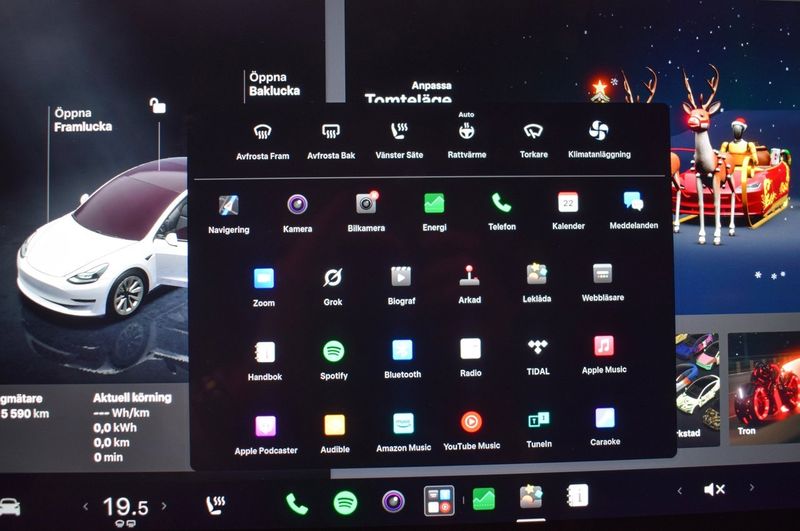Activate wipers (Torkare) control
This screenshot has height=531, width=800.
533,139
